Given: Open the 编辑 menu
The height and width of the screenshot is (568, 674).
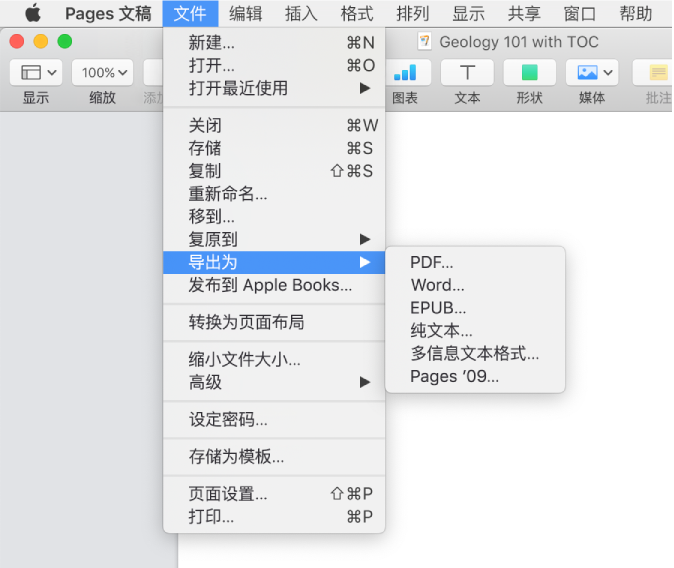Looking at the screenshot, I should point(245,14).
